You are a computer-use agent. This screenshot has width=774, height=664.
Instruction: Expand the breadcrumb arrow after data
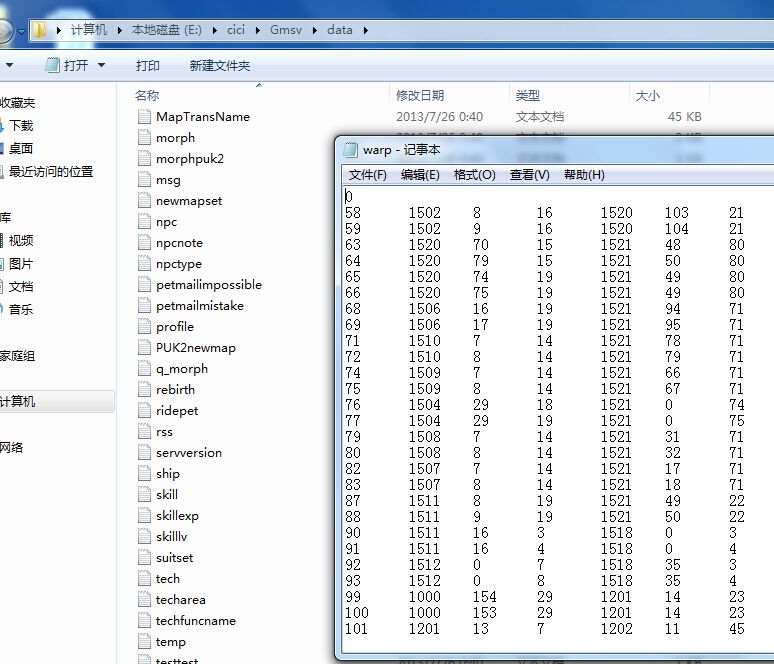click(x=365, y=30)
